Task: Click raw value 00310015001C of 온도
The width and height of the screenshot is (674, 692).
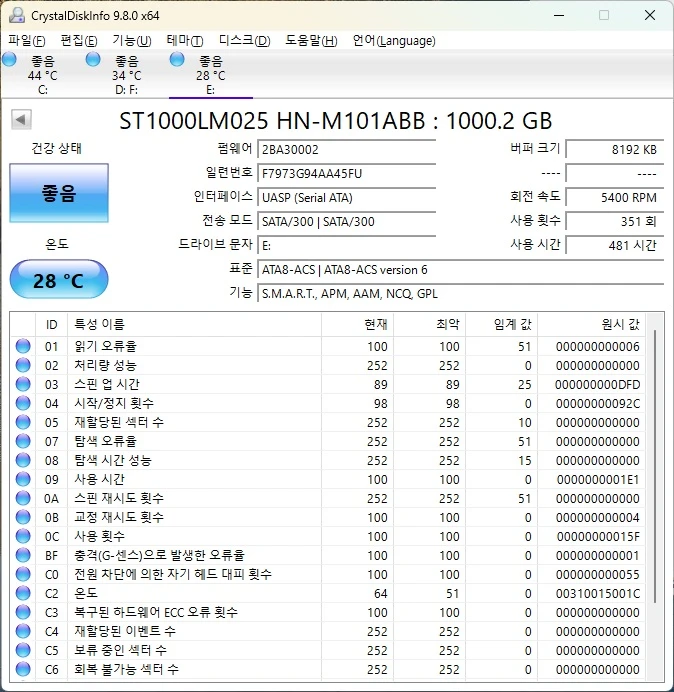Action: point(598,594)
